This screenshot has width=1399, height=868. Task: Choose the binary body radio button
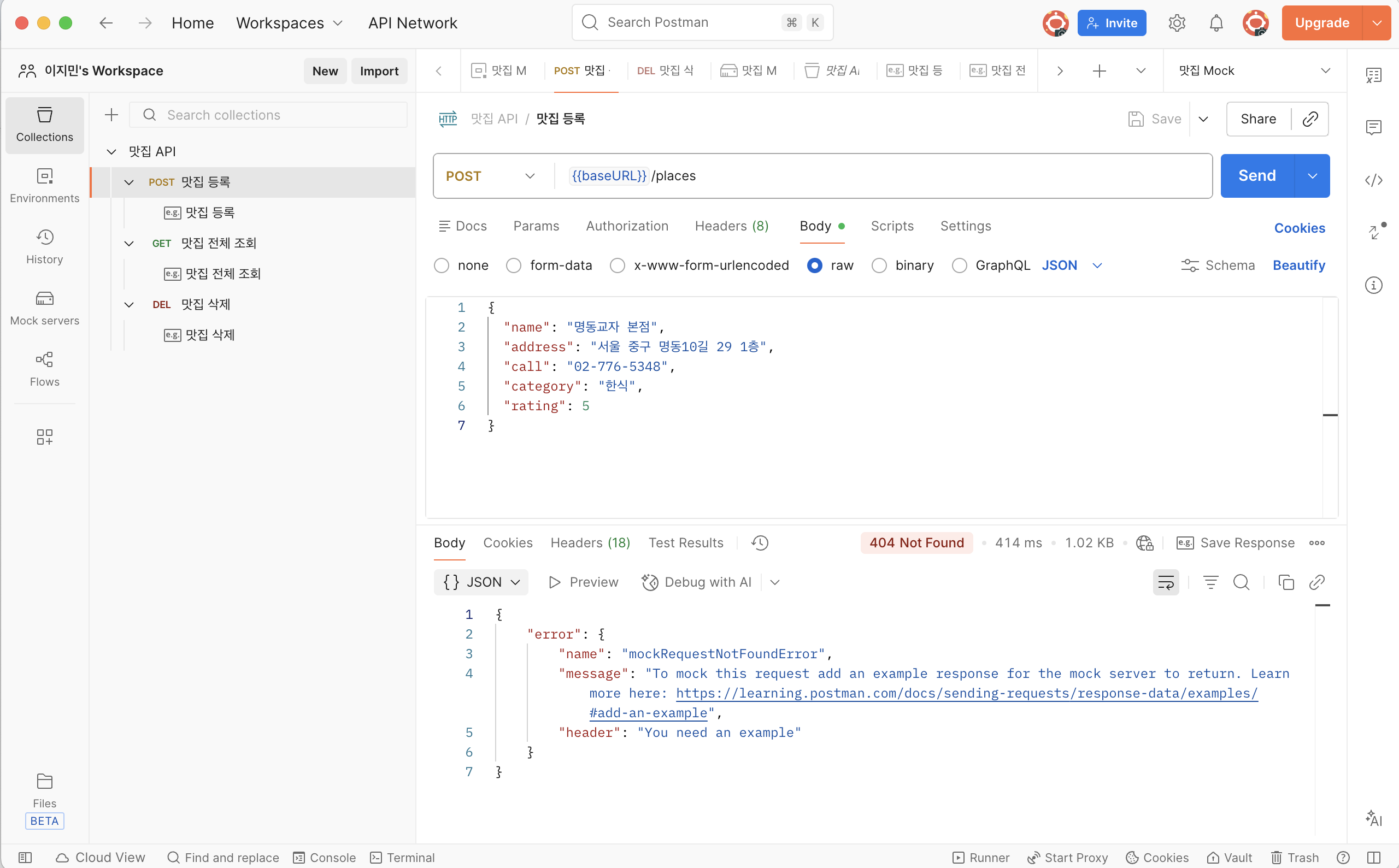tap(879, 265)
